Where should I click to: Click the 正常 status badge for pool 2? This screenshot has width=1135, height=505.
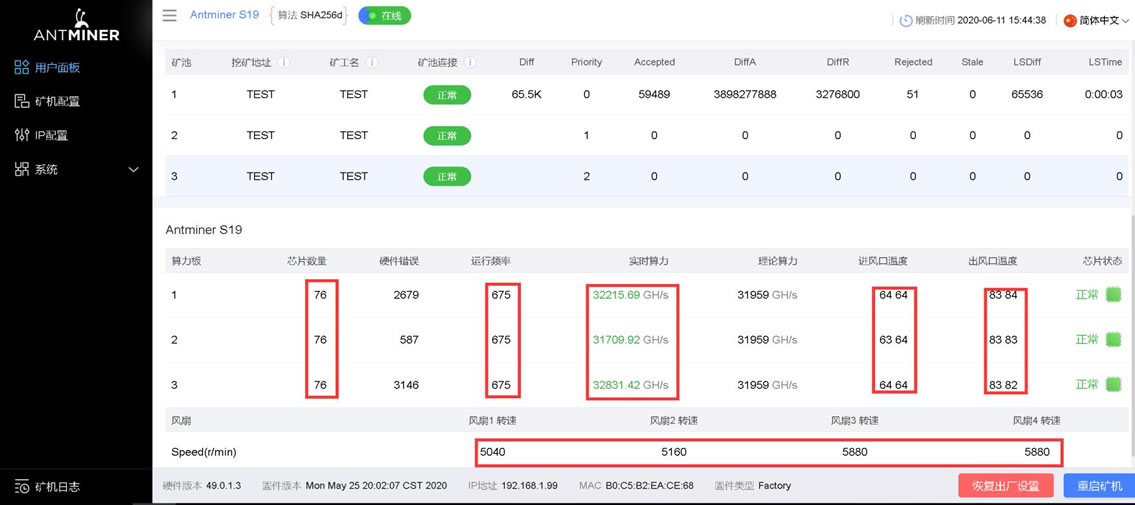(446, 135)
